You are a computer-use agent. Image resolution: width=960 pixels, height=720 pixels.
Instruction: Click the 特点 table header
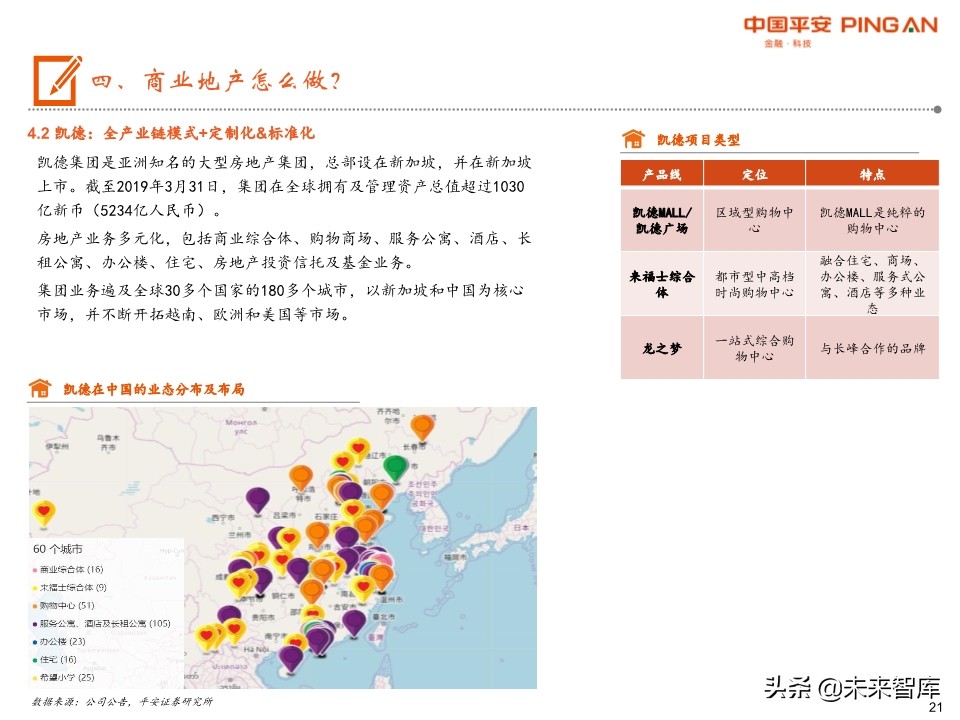pyautogui.click(x=872, y=174)
